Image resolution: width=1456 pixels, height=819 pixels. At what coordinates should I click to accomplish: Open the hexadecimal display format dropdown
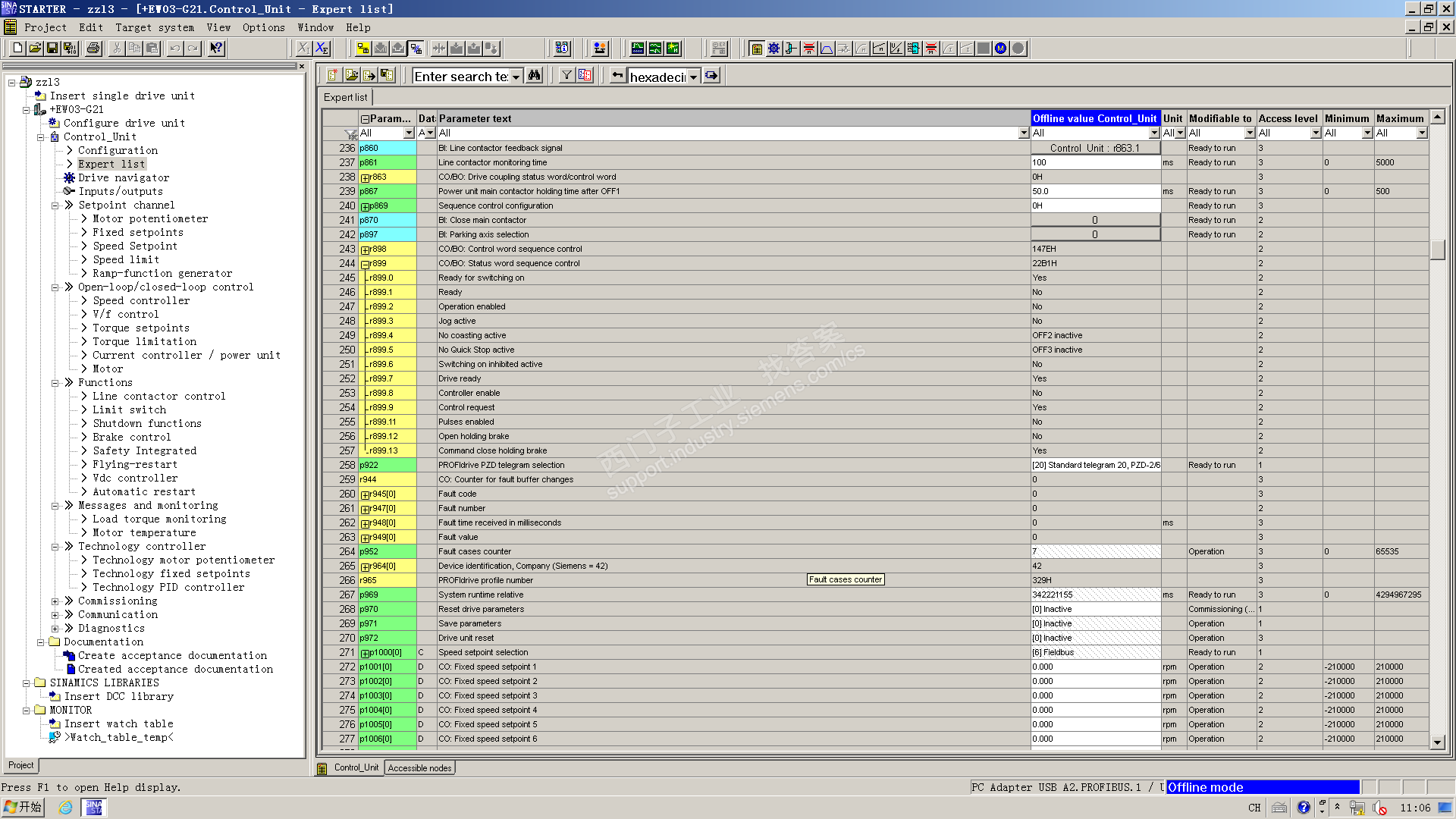[693, 77]
